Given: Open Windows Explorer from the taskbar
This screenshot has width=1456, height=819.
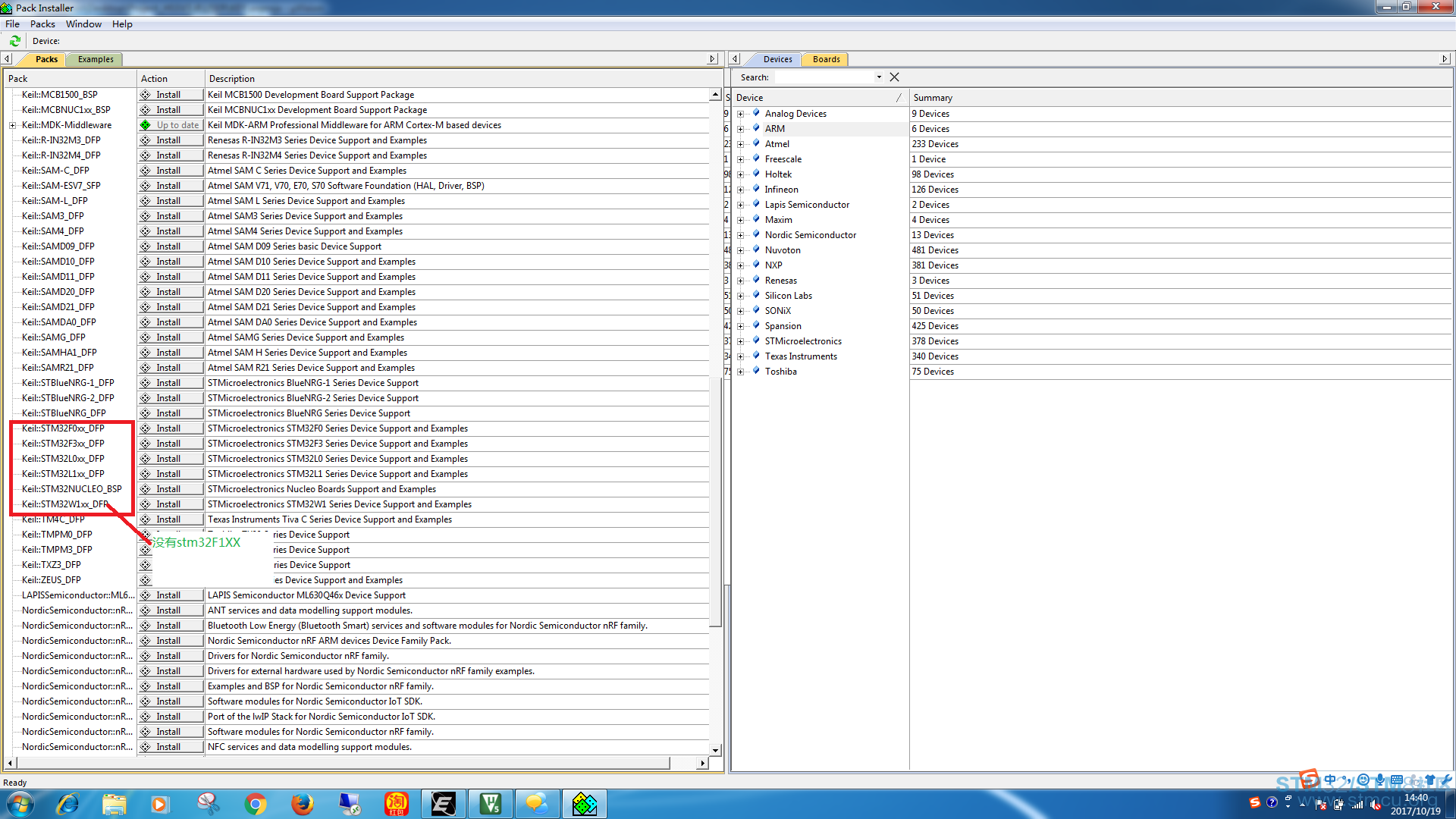Looking at the screenshot, I should coord(115,804).
